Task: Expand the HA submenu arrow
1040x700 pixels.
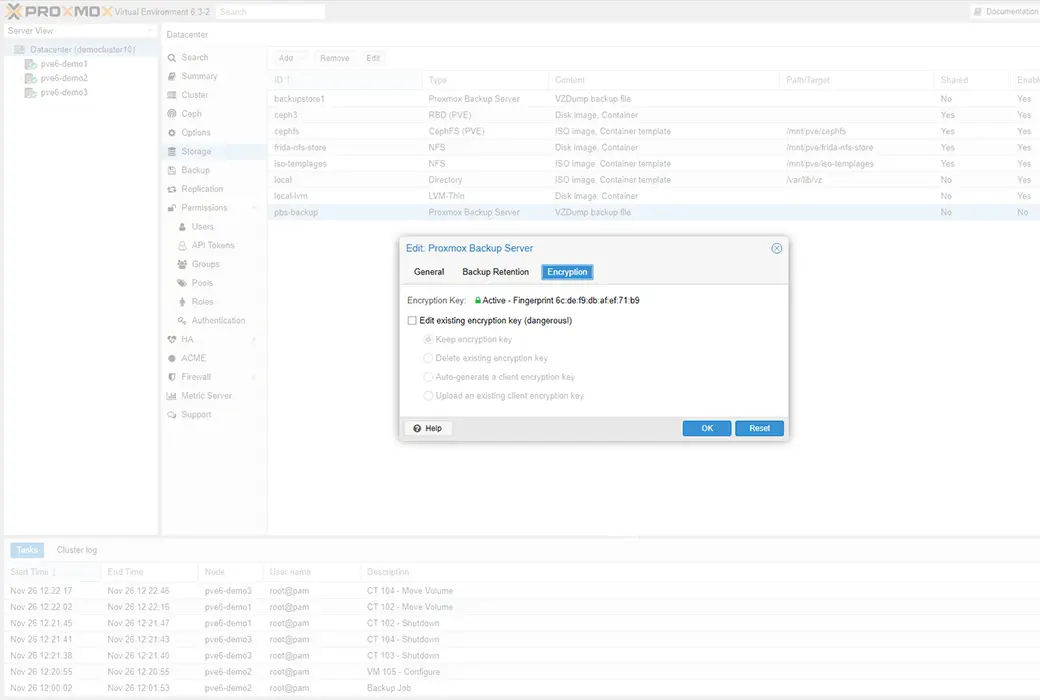Action: [254, 339]
